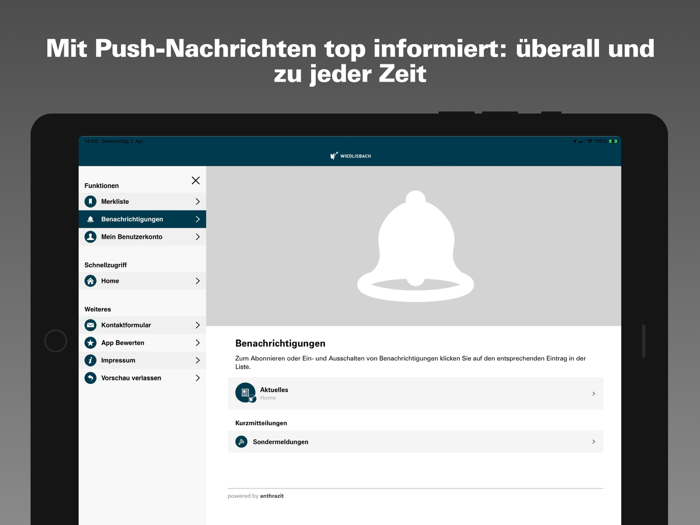Viewport: 700px width, 525px height.
Task: Close the side menu with X
Action: click(196, 180)
